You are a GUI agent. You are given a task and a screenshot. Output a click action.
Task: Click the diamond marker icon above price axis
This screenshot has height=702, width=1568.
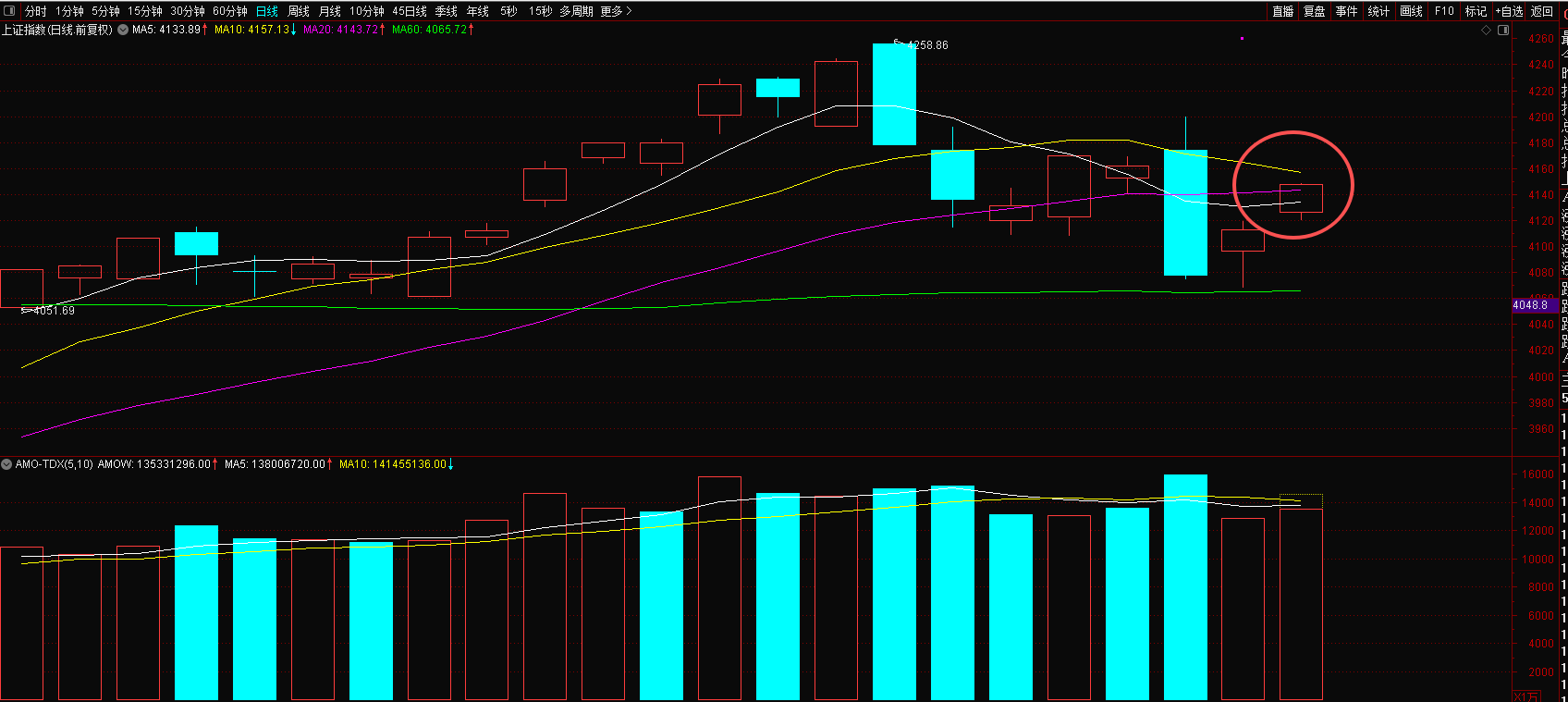1487,31
